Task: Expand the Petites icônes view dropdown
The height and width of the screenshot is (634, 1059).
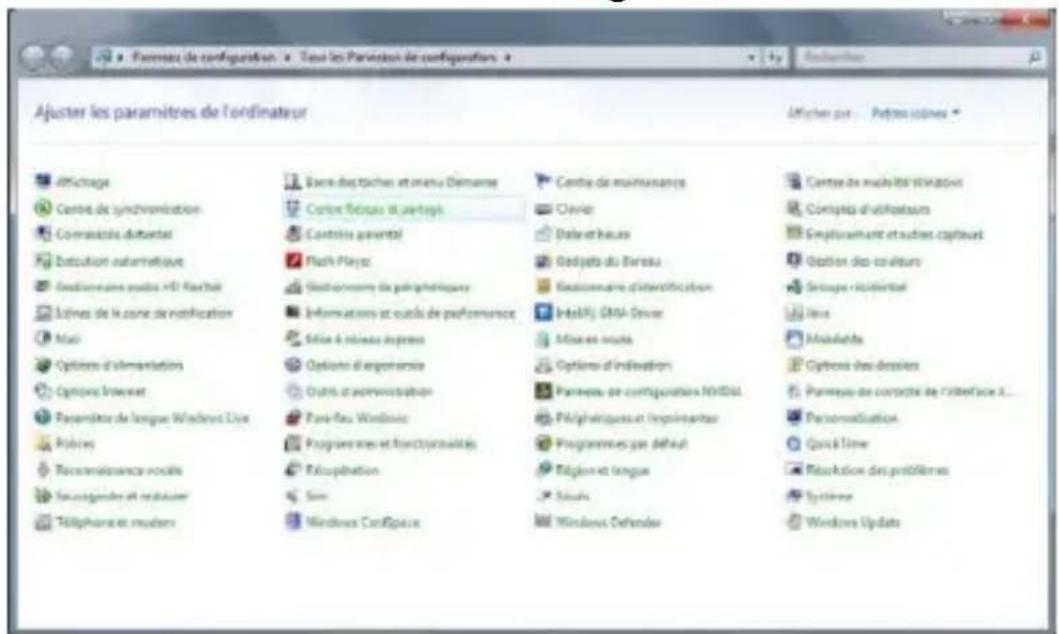Action: [916, 113]
